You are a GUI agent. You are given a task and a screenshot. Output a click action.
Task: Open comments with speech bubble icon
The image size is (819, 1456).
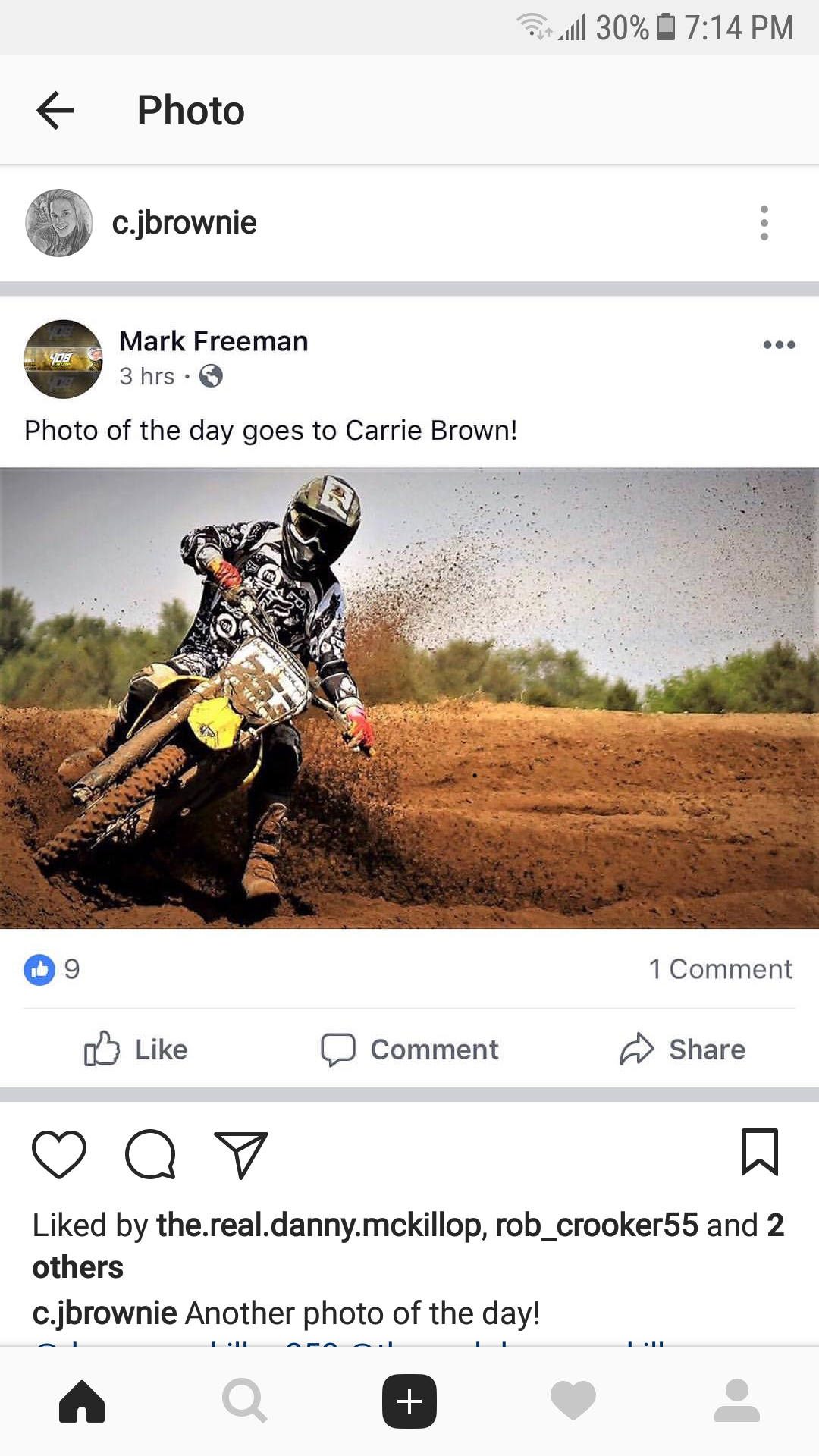coord(151,1154)
